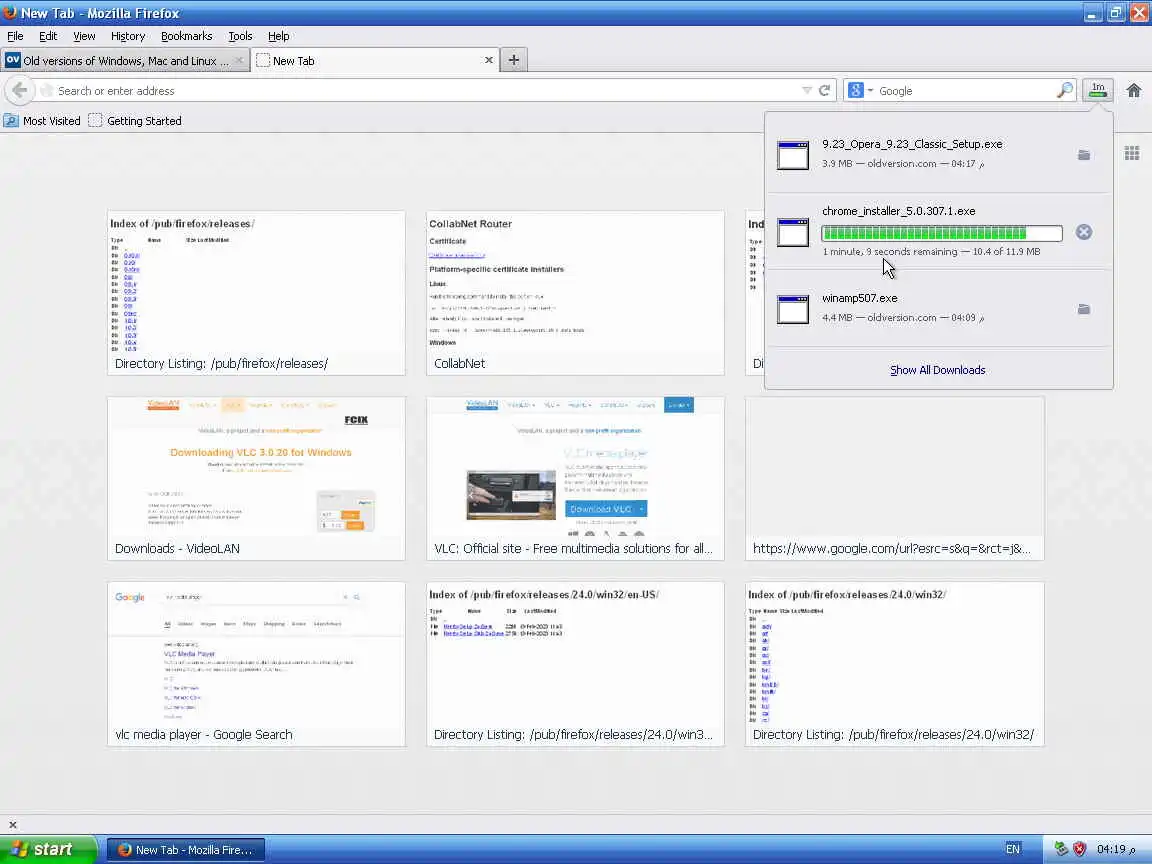Close the New Tab tab
Viewport: 1152px width, 864px height.
tap(489, 60)
